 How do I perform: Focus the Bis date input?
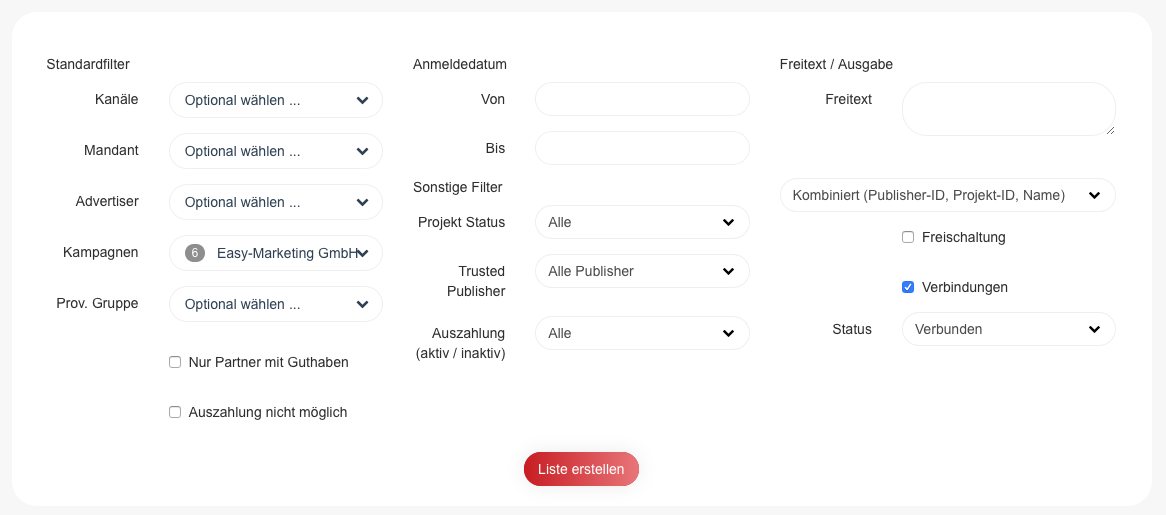click(x=642, y=148)
